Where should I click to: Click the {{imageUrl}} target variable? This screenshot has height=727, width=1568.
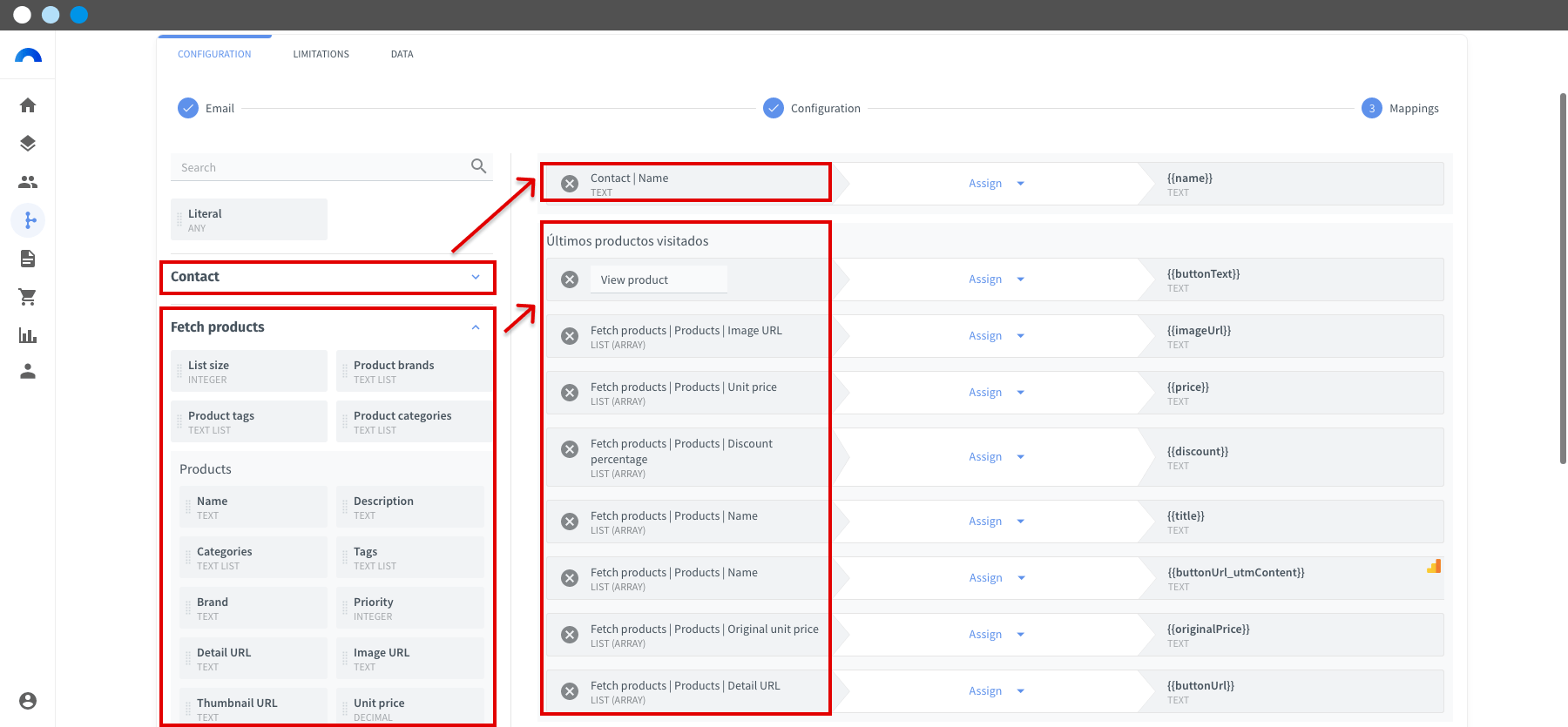[x=1200, y=330]
